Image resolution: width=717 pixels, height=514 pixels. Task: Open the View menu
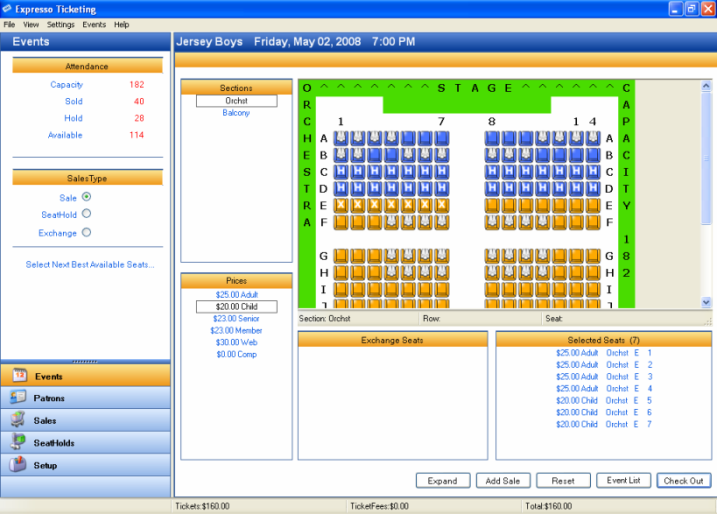pos(31,25)
